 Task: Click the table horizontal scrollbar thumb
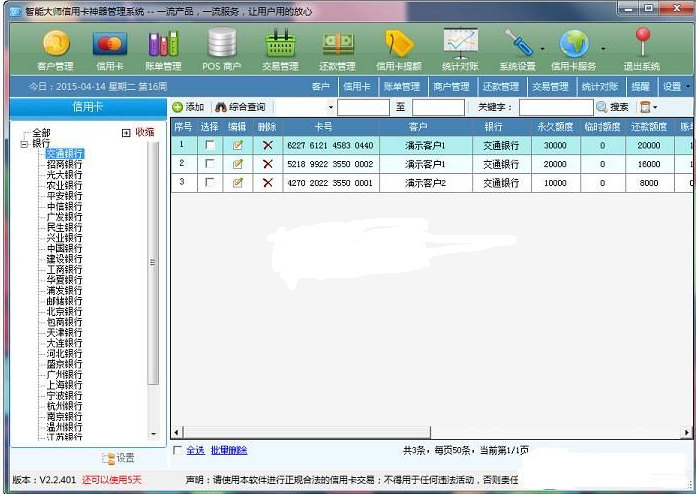point(306,432)
